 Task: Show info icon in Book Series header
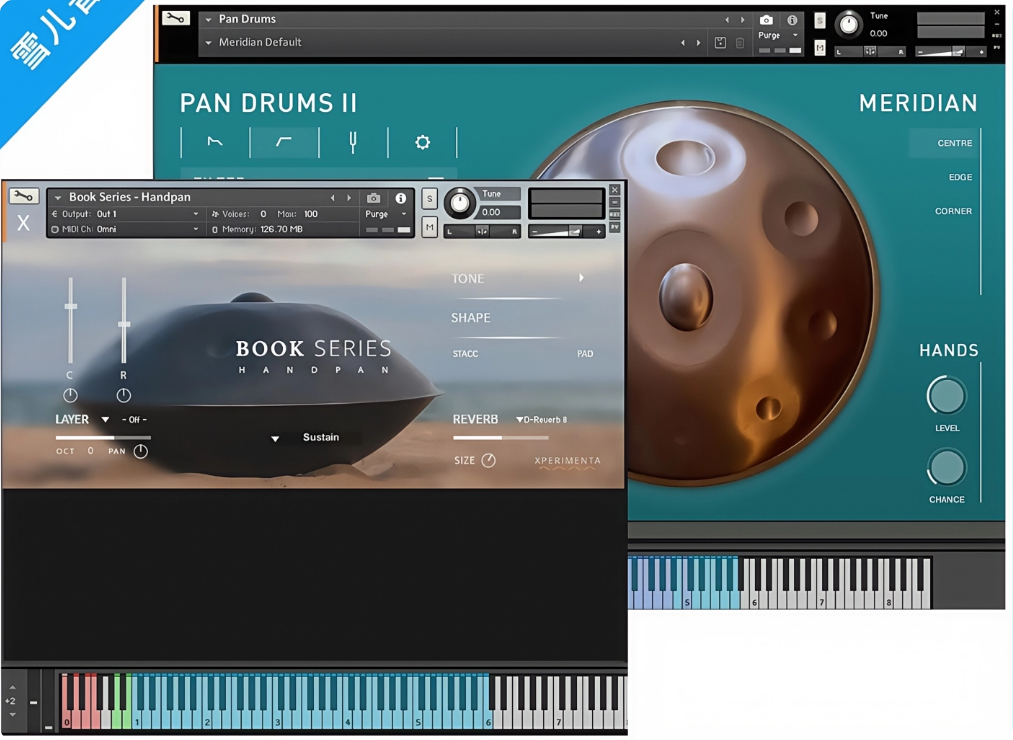pyautogui.click(x=401, y=198)
